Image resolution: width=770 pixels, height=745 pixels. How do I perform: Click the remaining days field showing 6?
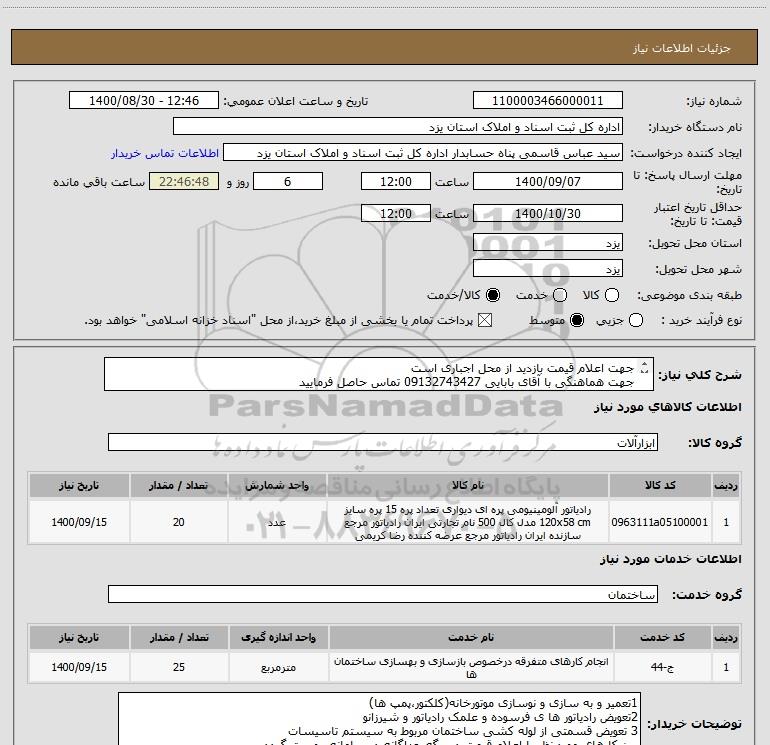click(x=288, y=181)
